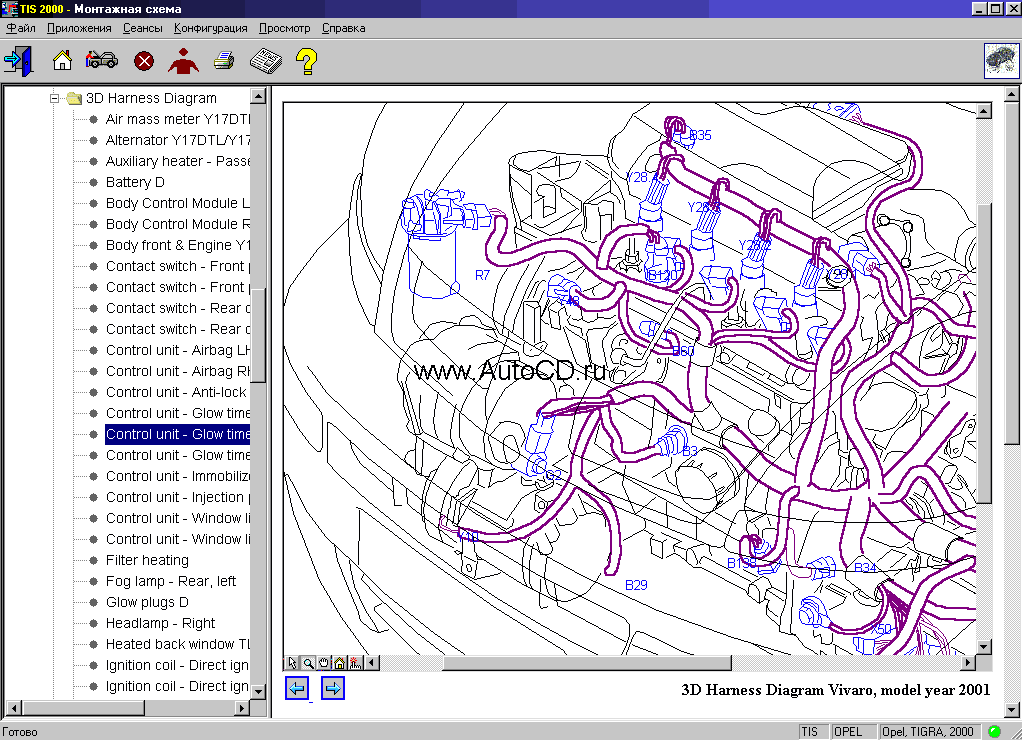Open the Справка menu

(x=343, y=28)
